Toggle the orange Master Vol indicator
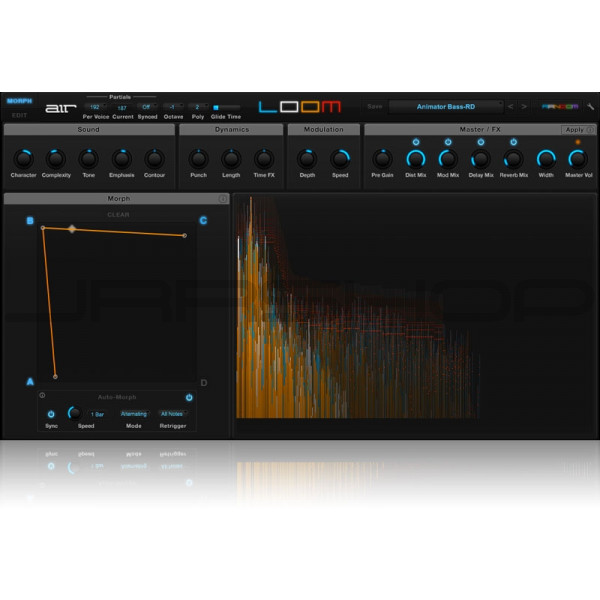Image resolution: width=600 pixels, height=600 pixels. [x=578, y=142]
